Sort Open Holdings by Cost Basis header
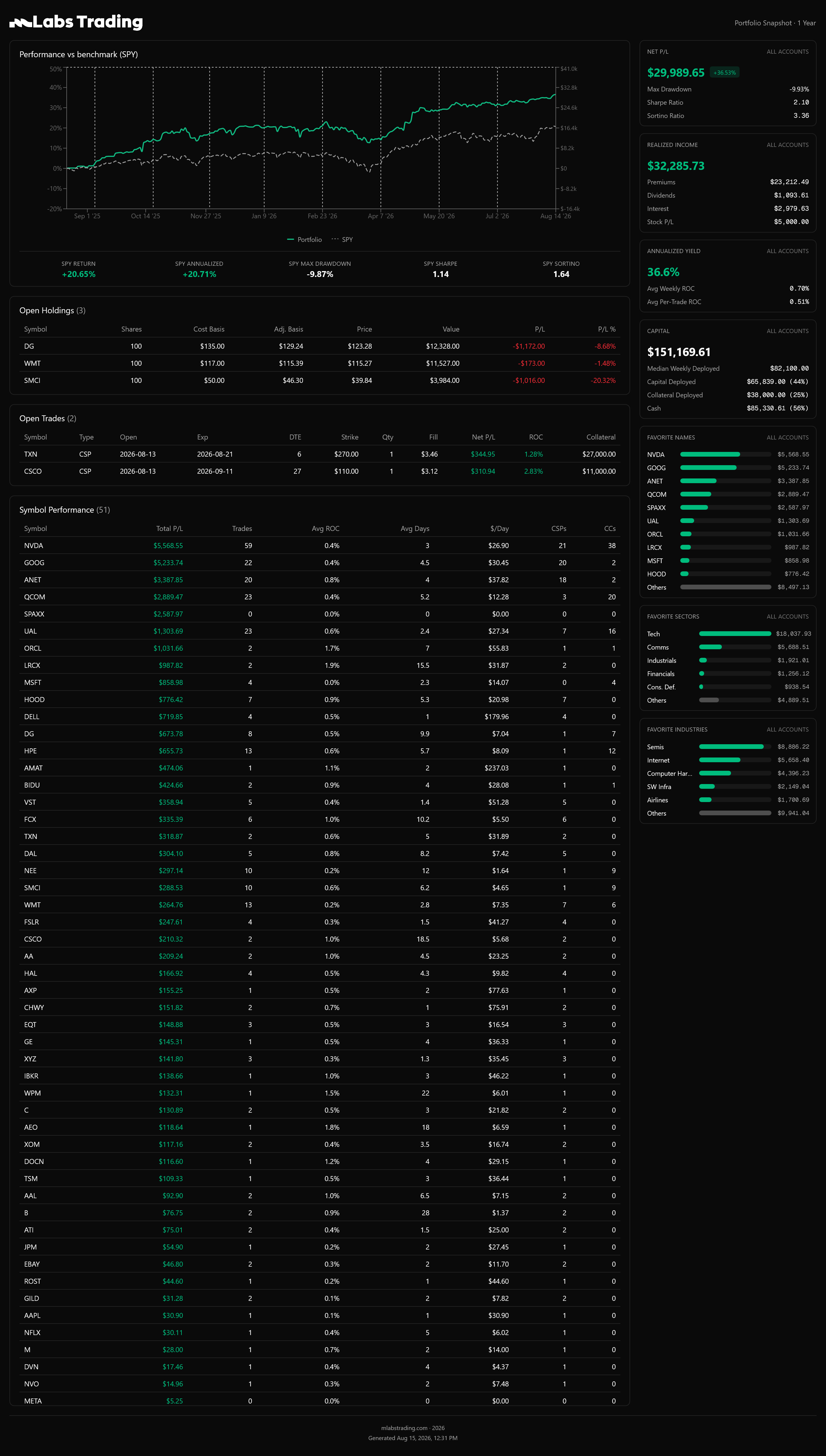 point(209,329)
